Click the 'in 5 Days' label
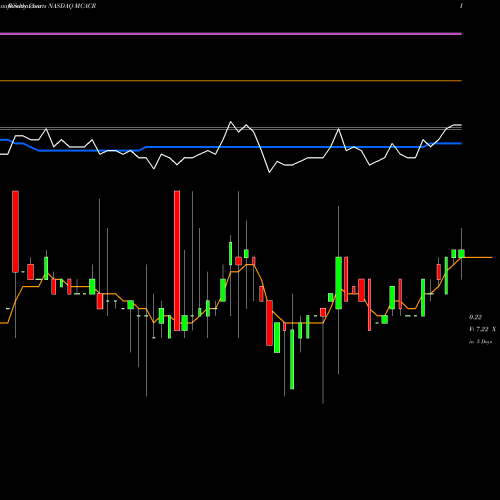The image size is (500, 500). click(x=480, y=342)
